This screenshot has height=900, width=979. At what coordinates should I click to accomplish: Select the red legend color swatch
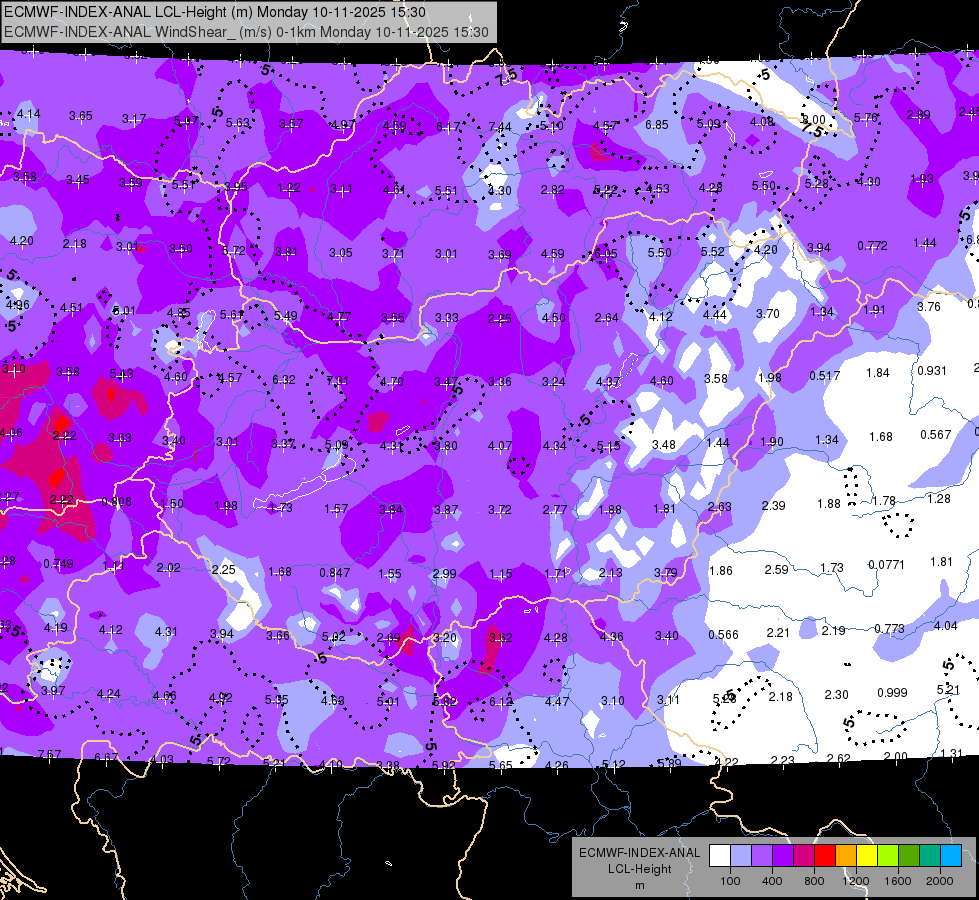tap(825, 856)
